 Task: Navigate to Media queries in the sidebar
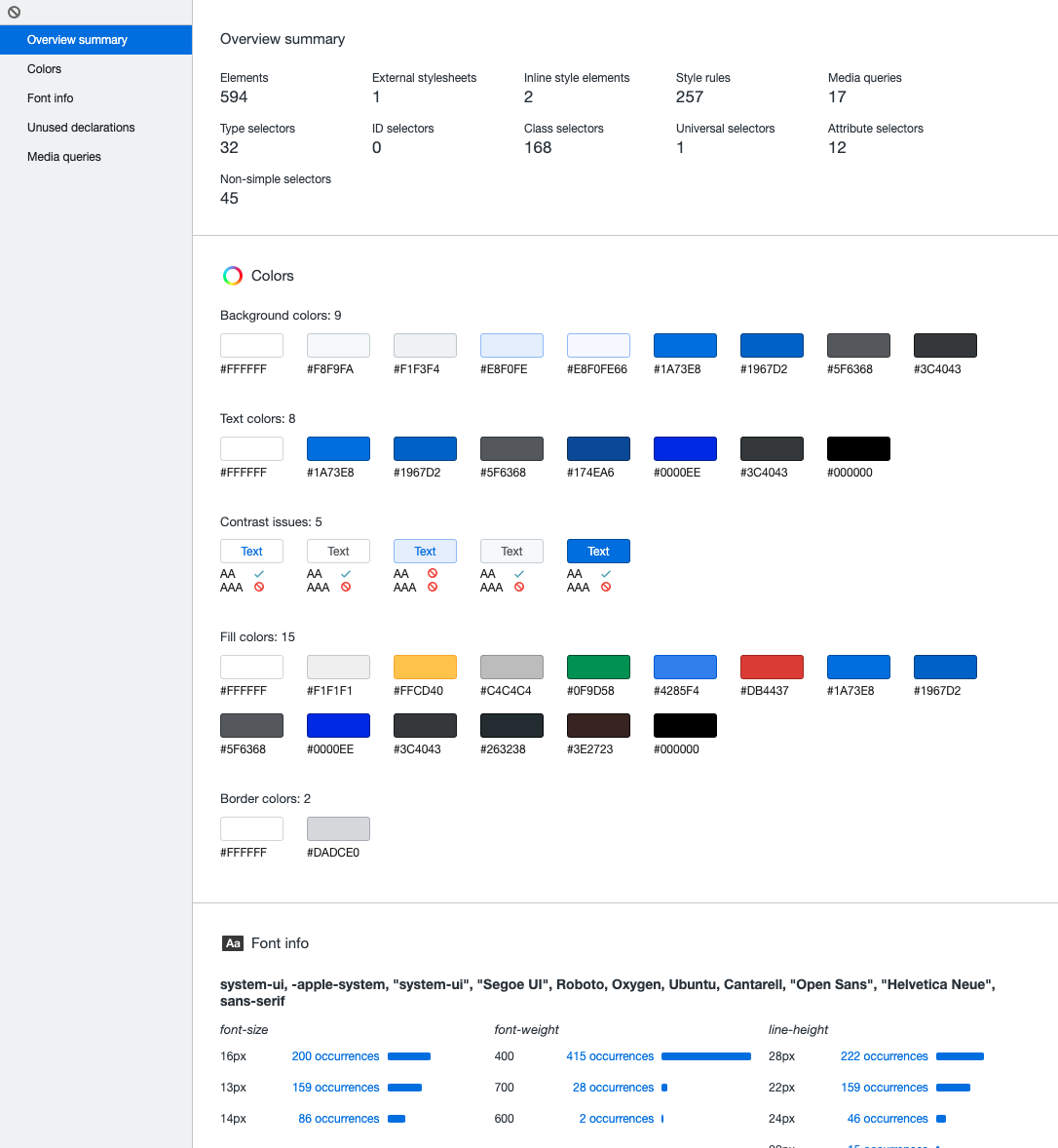coord(63,157)
